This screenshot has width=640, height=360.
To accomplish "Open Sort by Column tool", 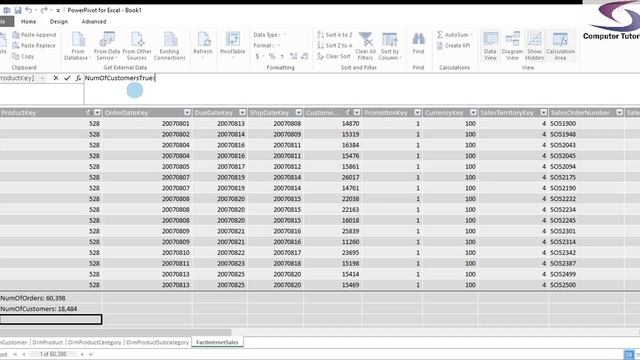I will pyautogui.click(x=390, y=46).
